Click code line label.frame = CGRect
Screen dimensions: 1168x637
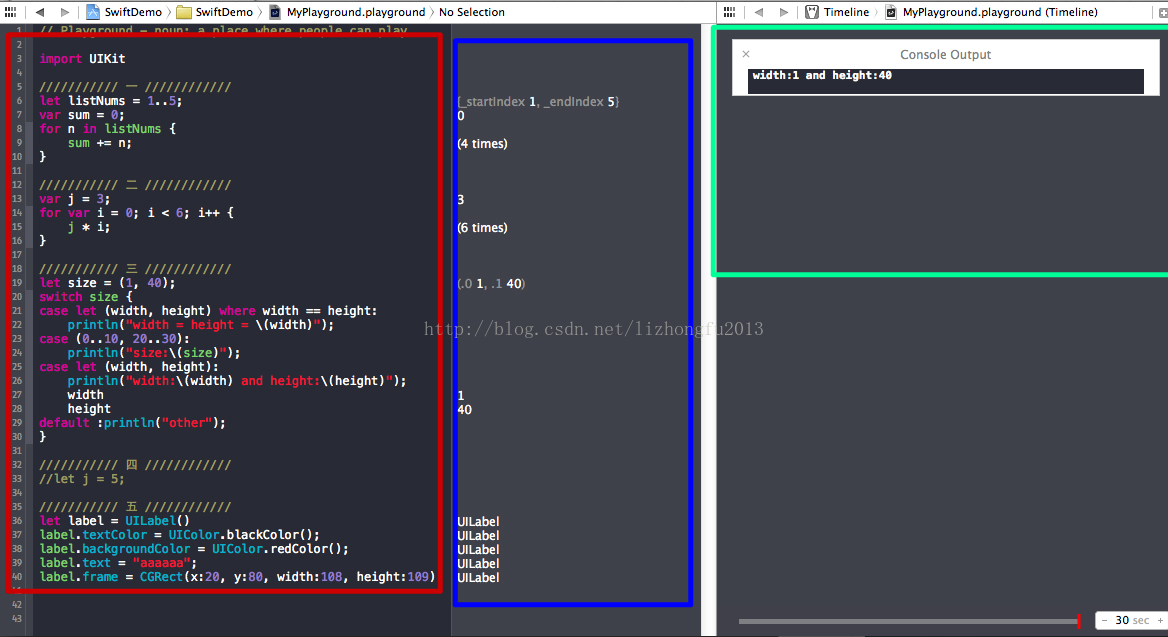point(238,577)
